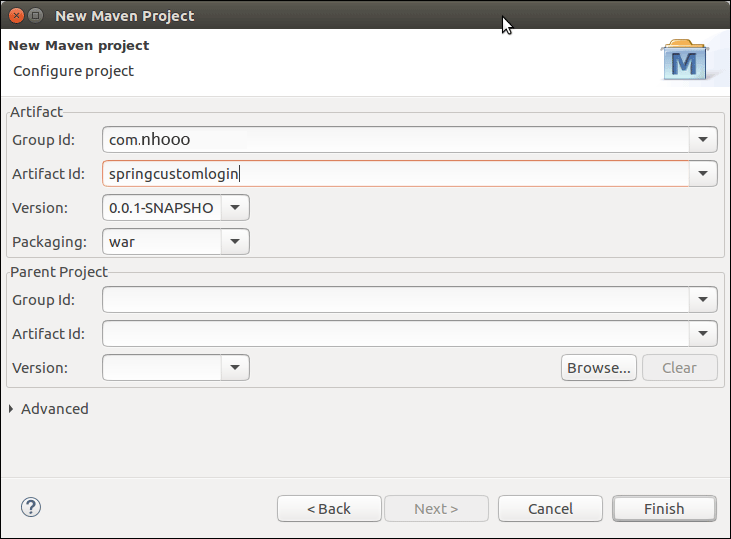The image size is (731, 539).
Task: Go back with the Back button
Action: pyautogui.click(x=329, y=508)
